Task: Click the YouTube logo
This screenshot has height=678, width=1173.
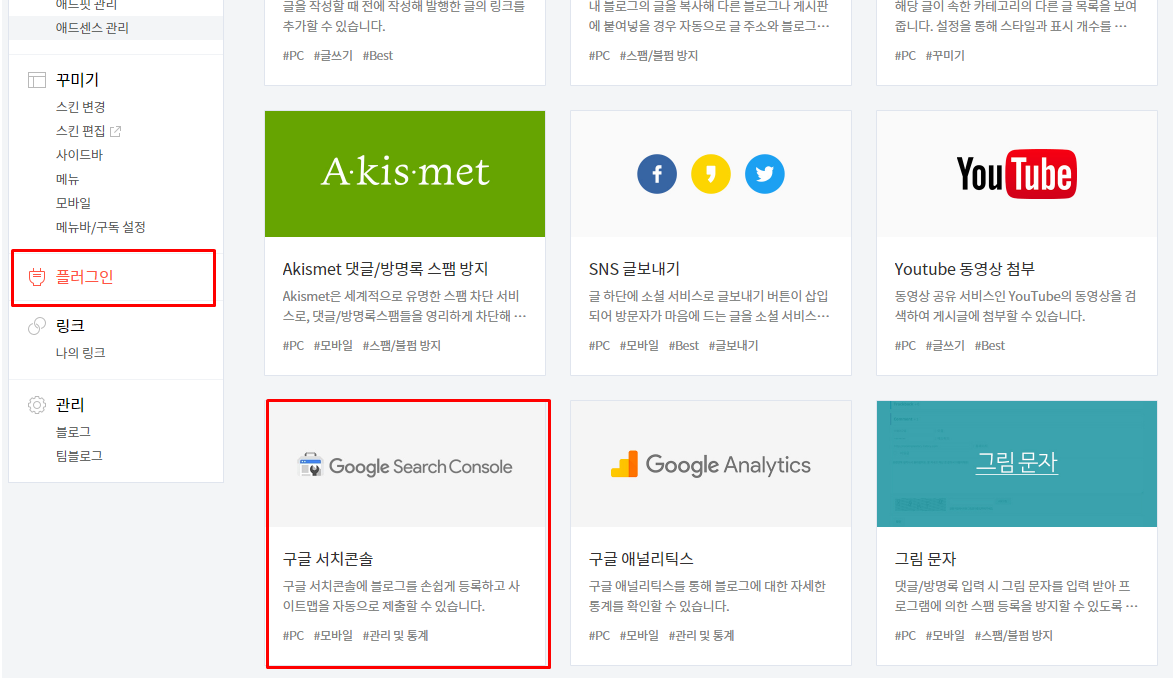Action: [x=1017, y=174]
